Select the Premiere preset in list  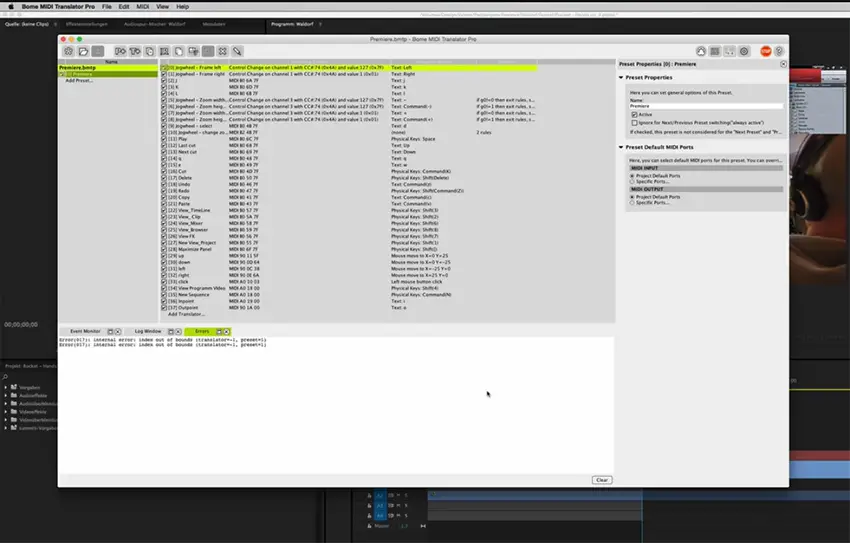[x=108, y=74]
